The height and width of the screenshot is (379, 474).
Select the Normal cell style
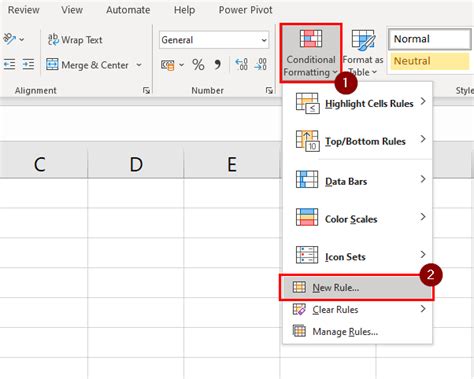point(430,39)
